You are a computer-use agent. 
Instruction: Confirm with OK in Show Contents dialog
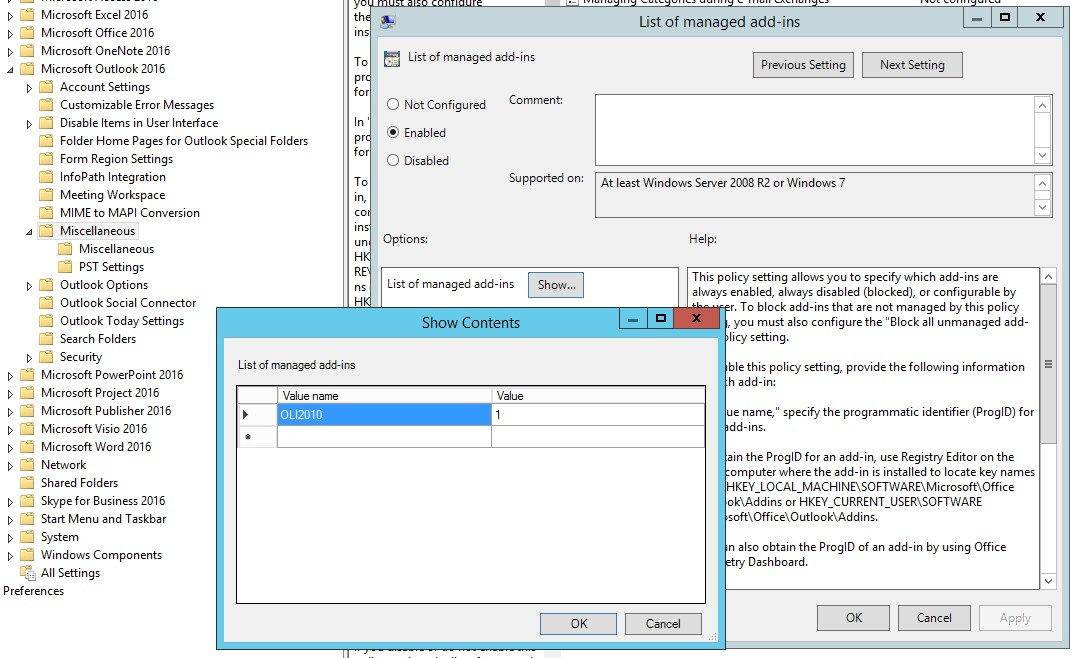click(578, 624)
